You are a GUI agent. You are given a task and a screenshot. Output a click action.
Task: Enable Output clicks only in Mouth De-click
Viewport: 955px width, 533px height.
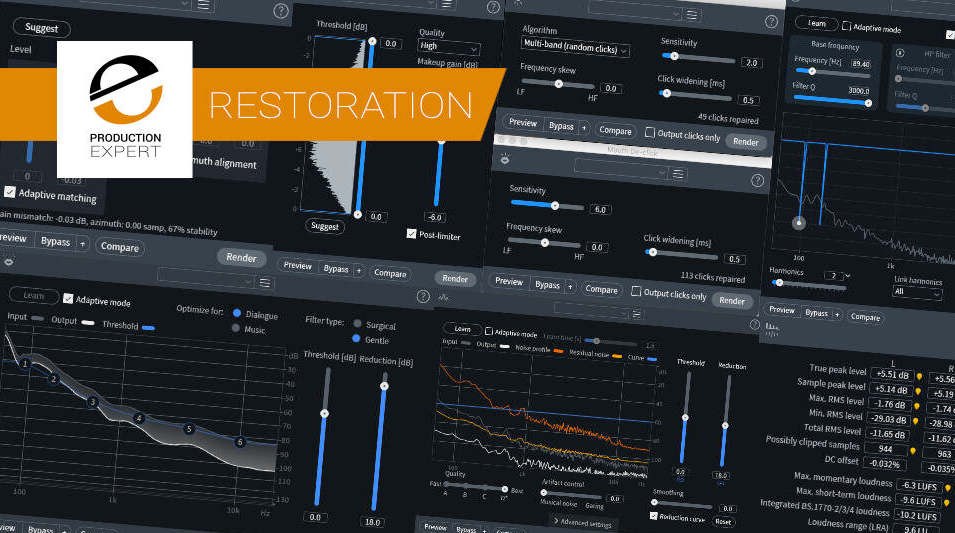point(636,291)
